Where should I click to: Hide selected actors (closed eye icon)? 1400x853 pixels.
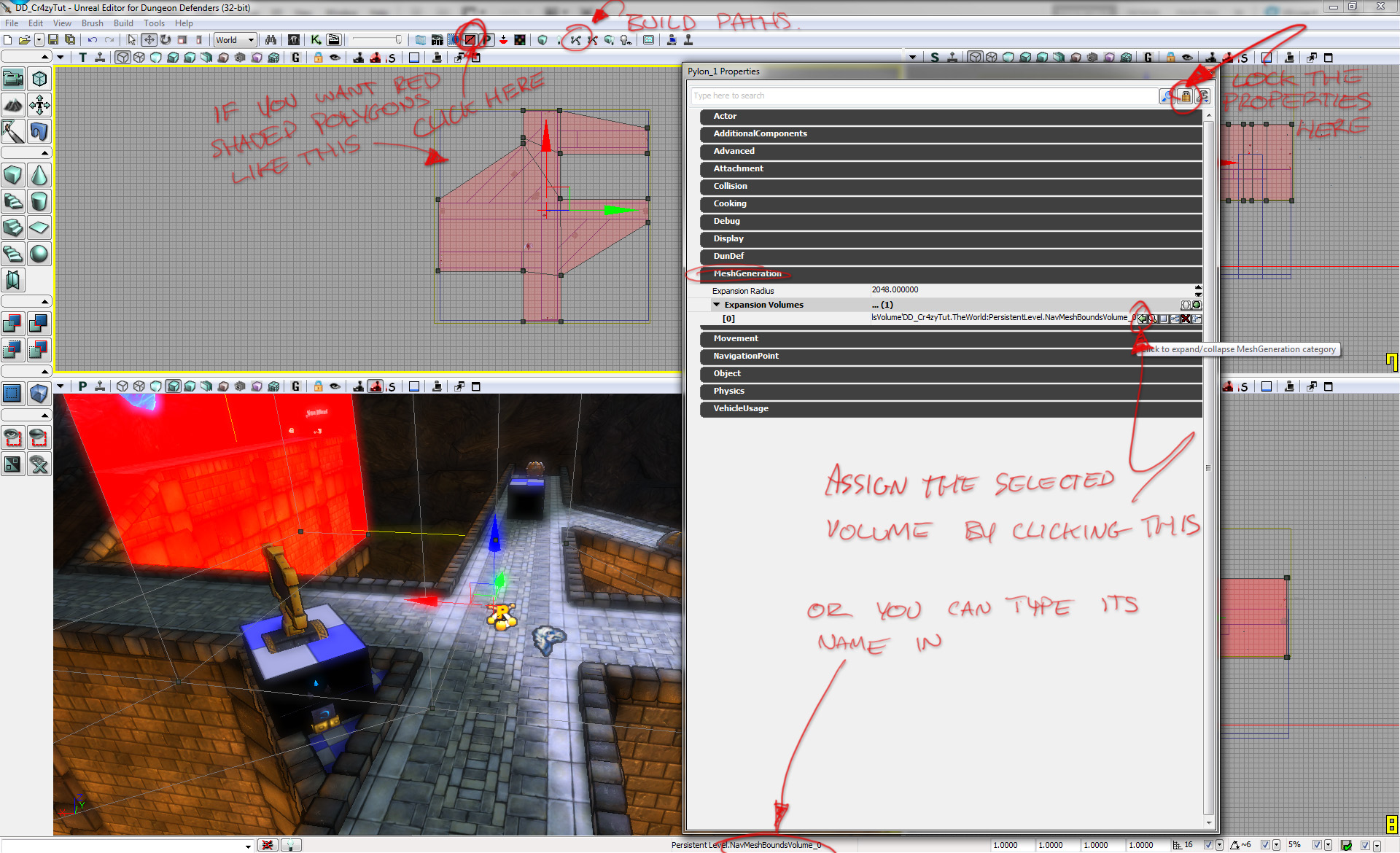[x=39, y=437]
